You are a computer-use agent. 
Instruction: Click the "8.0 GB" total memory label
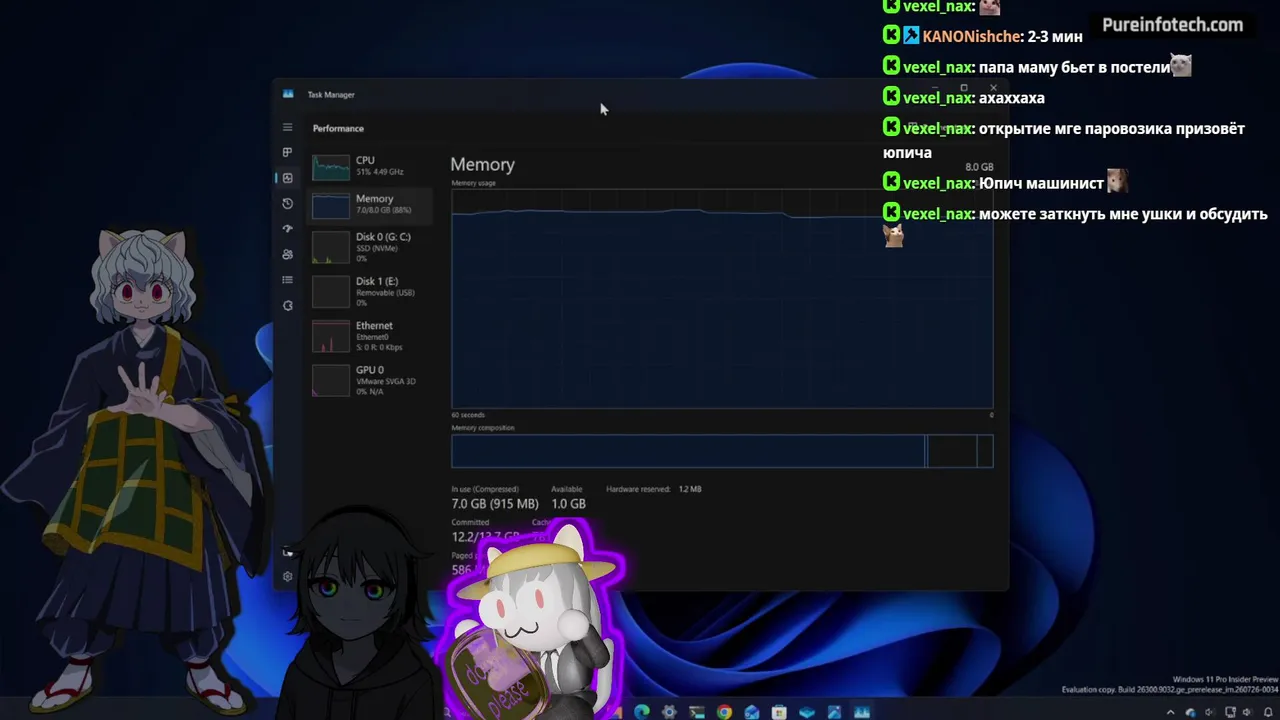(x=979, y=167)
